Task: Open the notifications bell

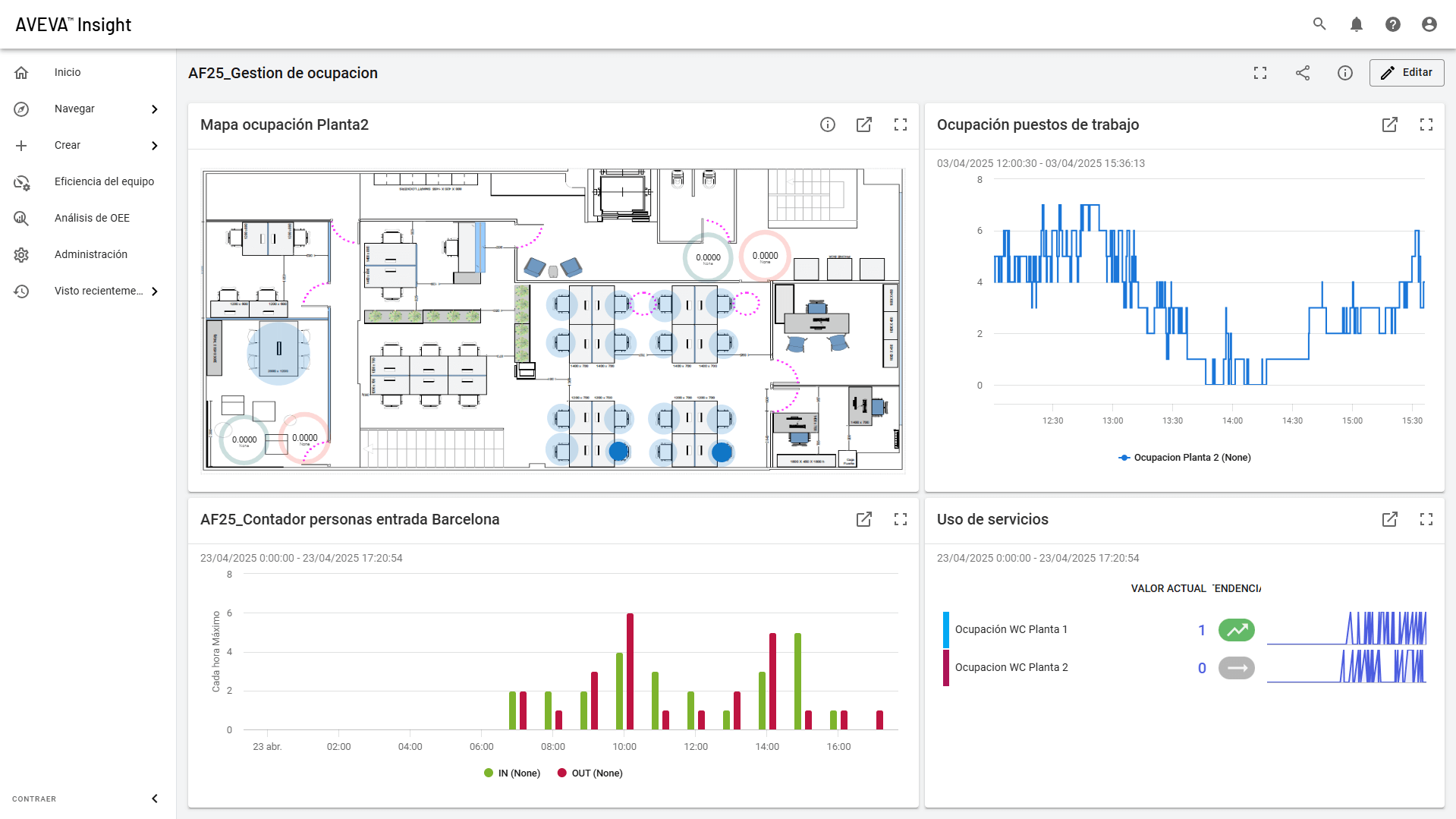Action: click(1357, 24)
